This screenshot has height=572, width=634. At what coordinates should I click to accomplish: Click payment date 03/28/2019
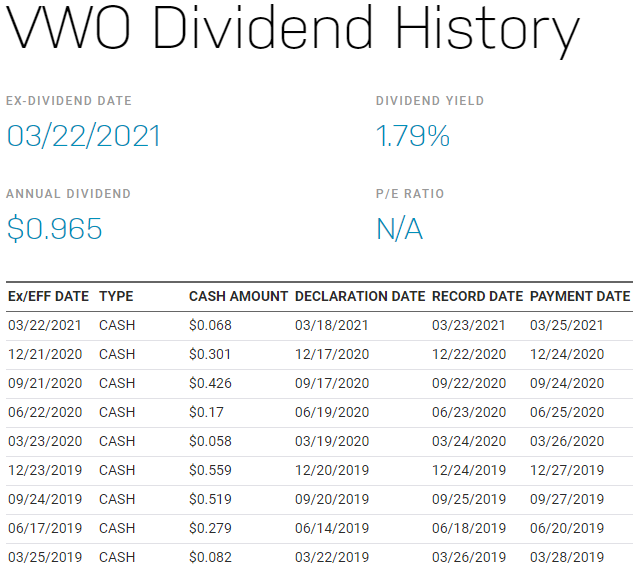(567, 557)
